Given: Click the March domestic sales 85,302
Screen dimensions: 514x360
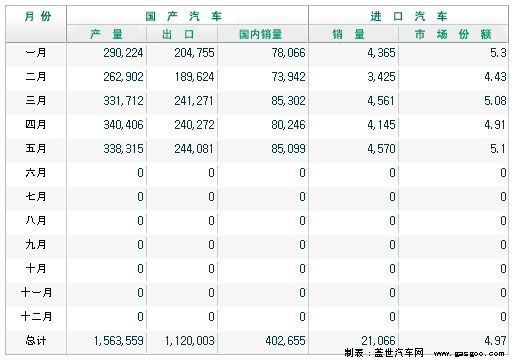Looking at the screenshot, I should (288, 101).
